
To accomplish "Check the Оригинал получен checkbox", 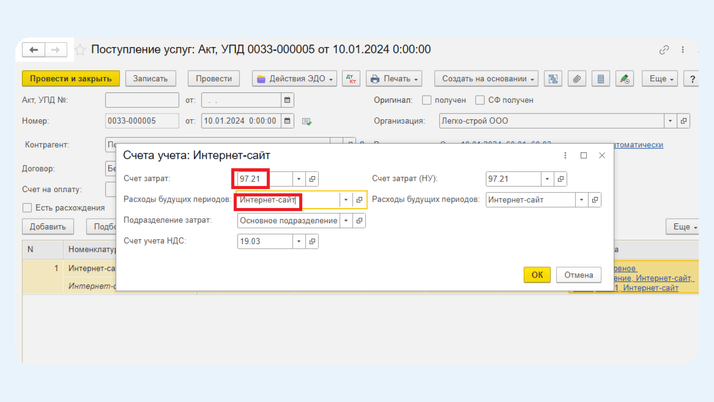I will 427,100.
